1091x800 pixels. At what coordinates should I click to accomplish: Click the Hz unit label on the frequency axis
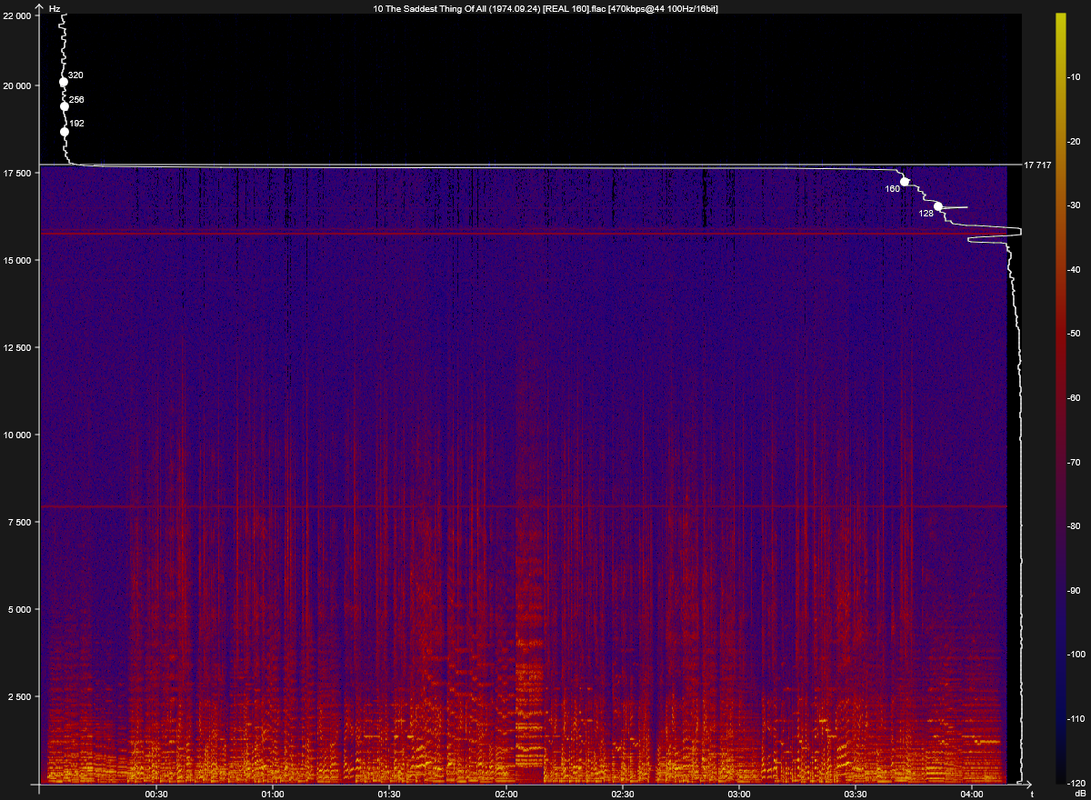click(x=54, y=9)
